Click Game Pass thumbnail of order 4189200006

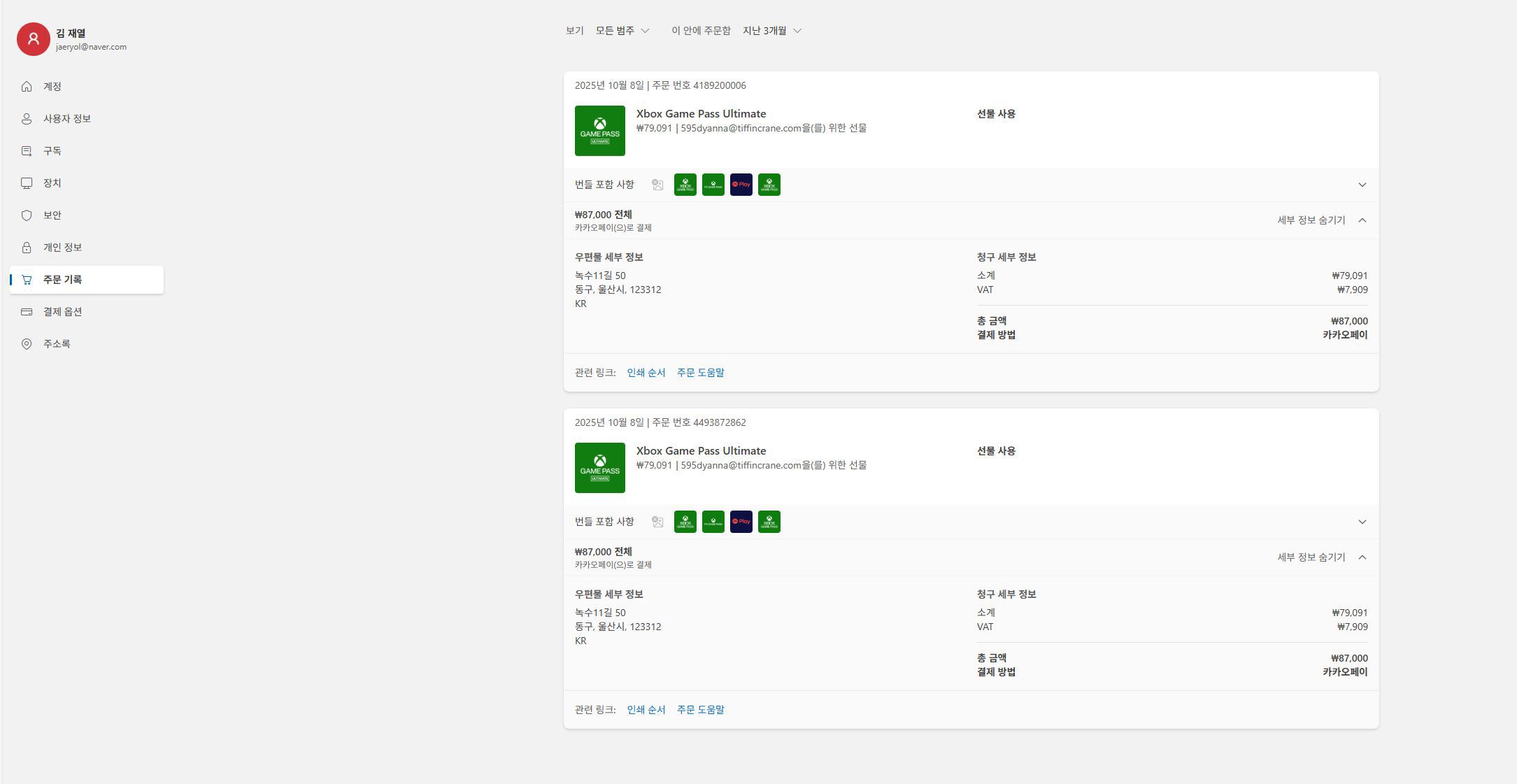point(600,131)
